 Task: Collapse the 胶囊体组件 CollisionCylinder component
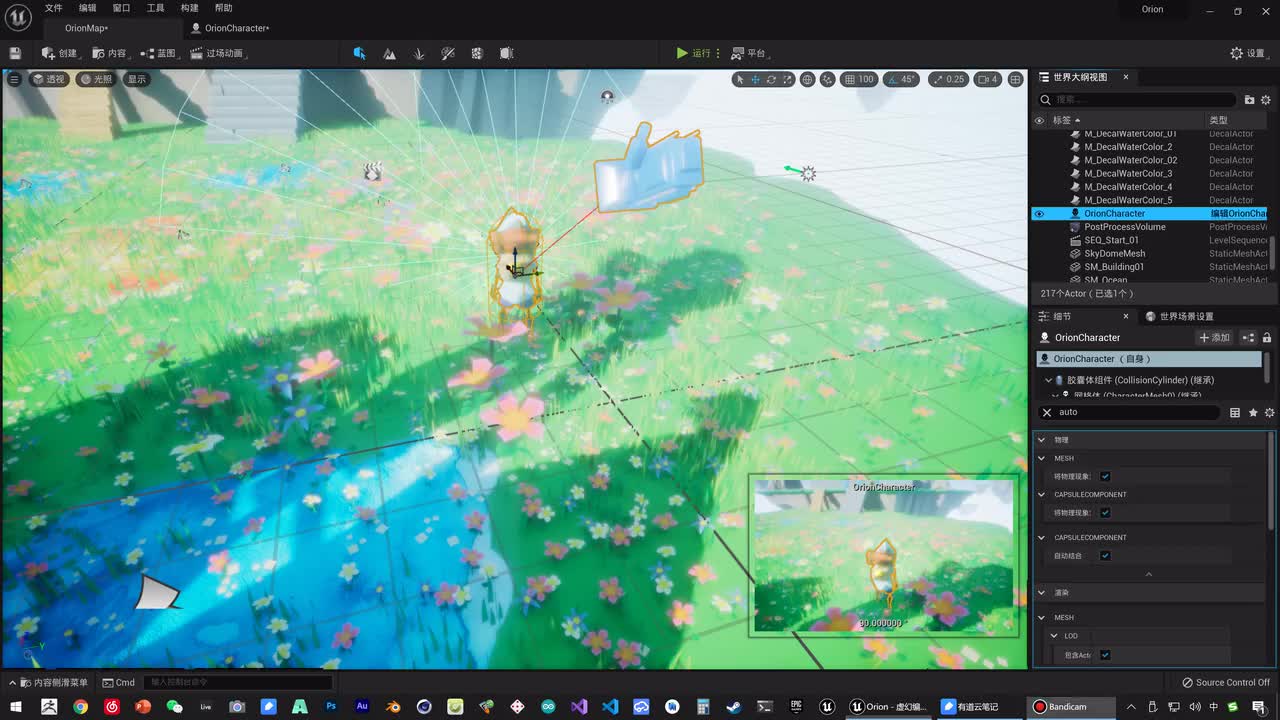(x=1048, y=380)
